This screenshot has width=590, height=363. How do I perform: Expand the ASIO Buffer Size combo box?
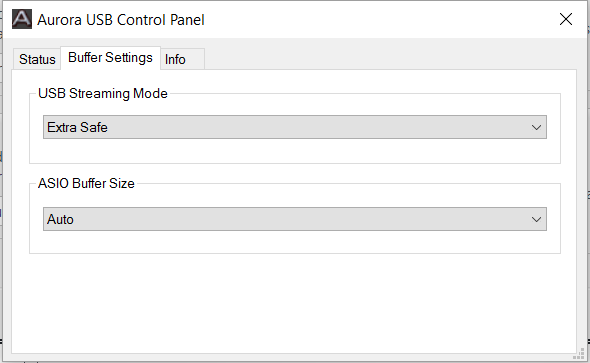click(295, 219)
